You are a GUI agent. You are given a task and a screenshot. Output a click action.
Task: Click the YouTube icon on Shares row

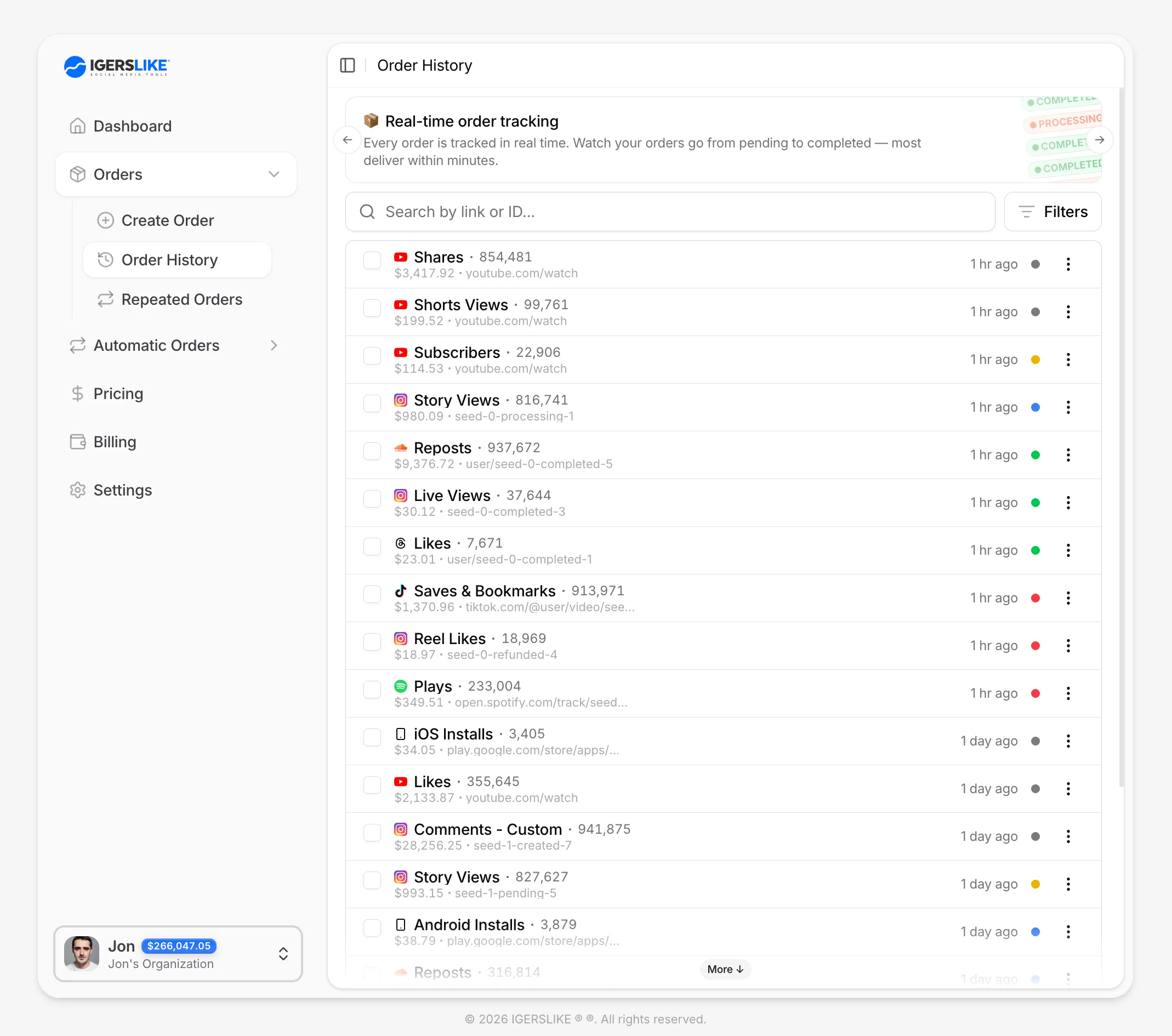click(x=401, y=257)
